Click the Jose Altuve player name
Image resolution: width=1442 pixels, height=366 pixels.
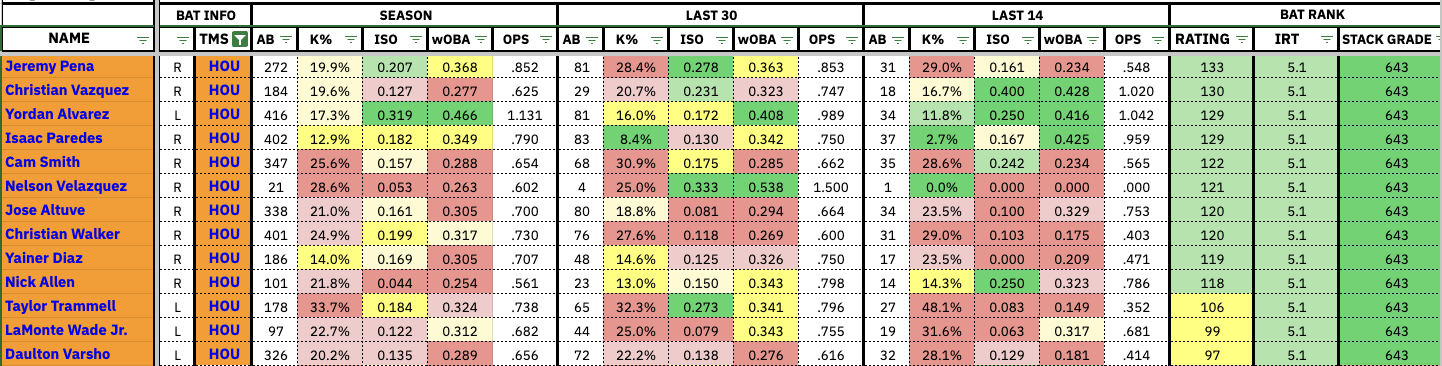pyautogui.click(x=45, y=210)
